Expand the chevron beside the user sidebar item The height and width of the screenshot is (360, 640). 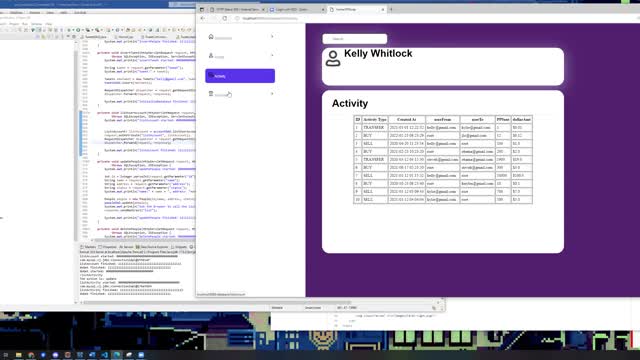[272, 56]
